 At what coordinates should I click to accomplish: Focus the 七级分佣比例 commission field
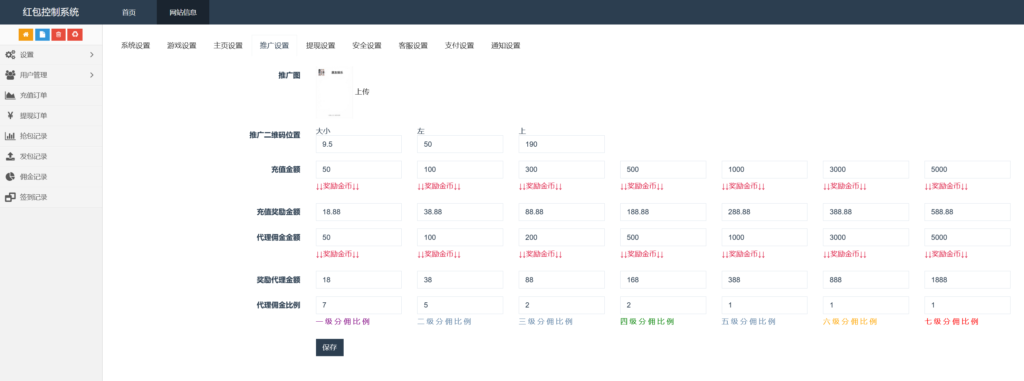(x=967, y=305)
